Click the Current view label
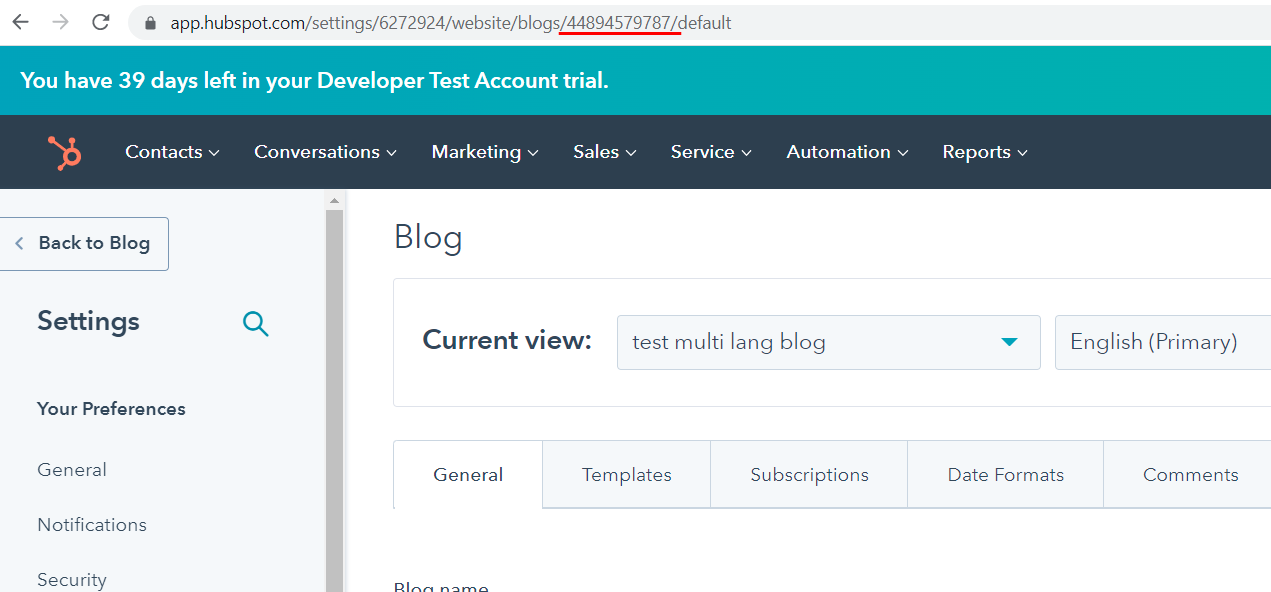The width and height of the screenshot is (1271, 592). 507,340
